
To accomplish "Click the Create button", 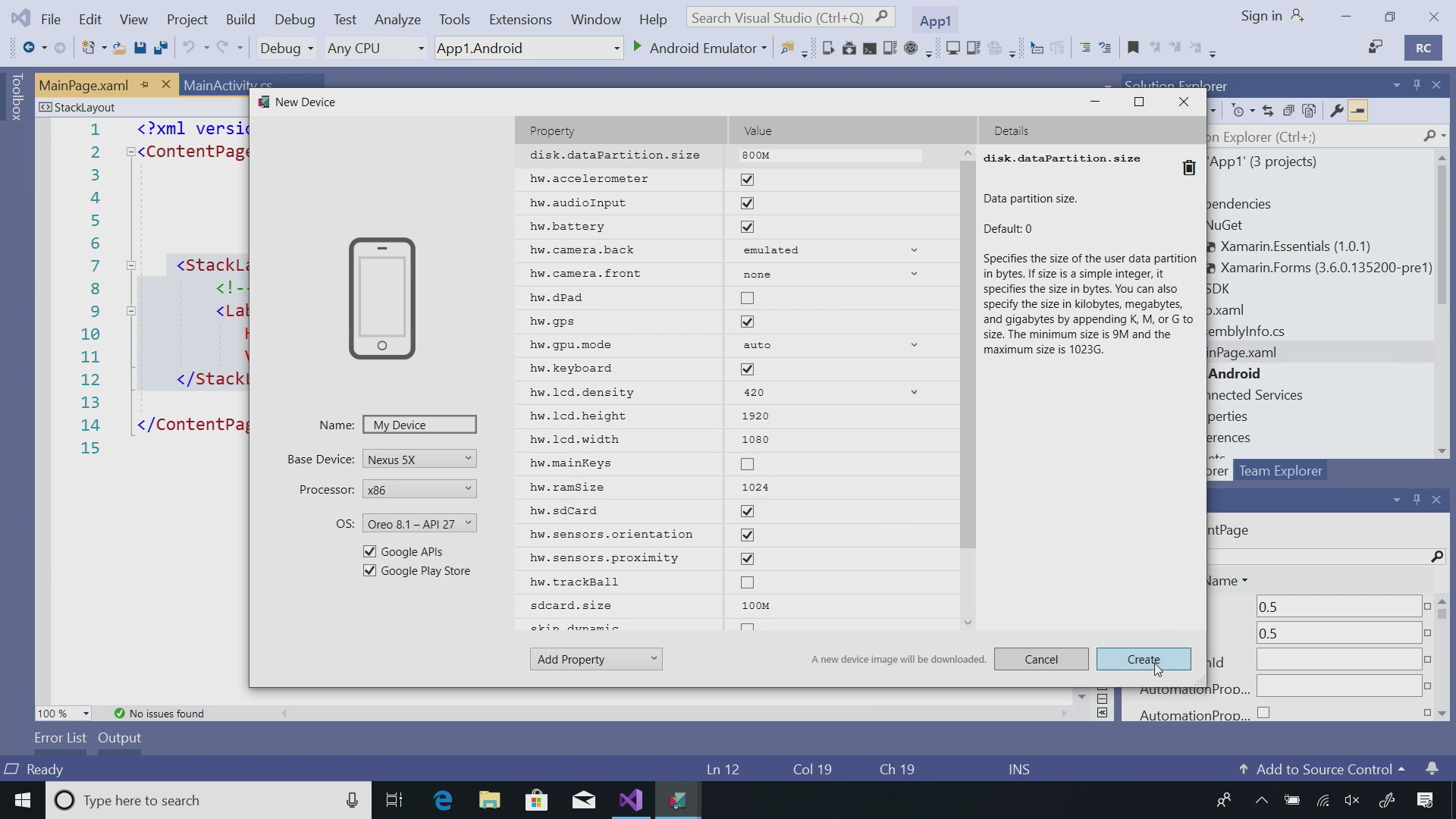I will (1143, 659).
